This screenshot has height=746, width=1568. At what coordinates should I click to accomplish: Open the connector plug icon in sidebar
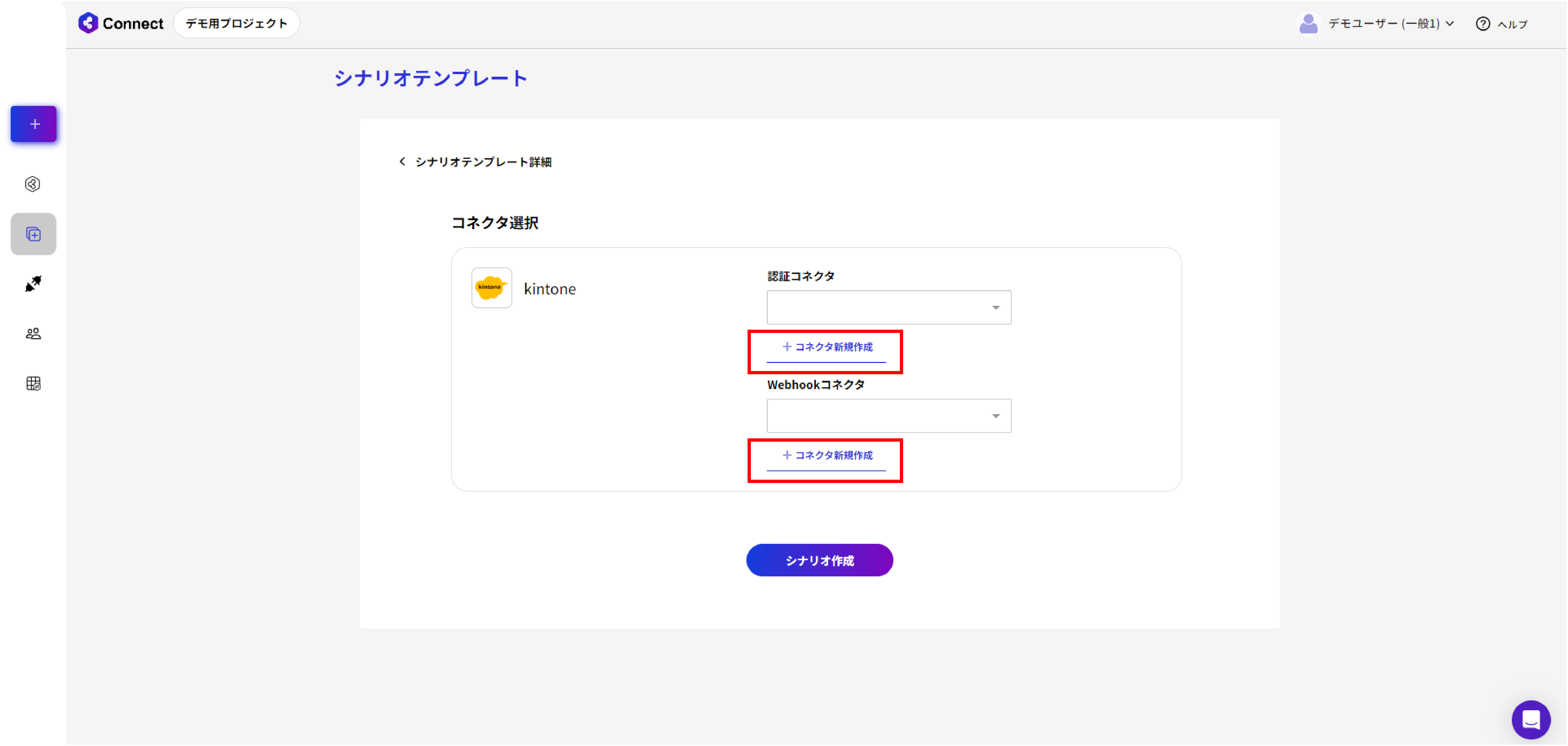[33, 284]
